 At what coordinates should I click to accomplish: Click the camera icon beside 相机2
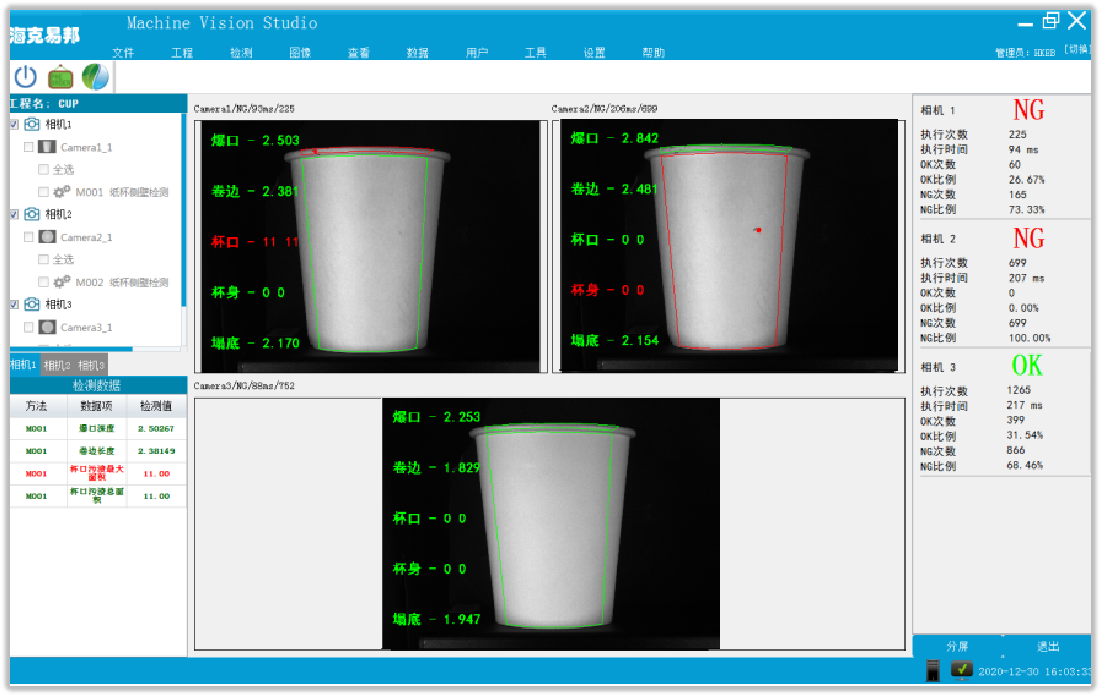[32, 214]
